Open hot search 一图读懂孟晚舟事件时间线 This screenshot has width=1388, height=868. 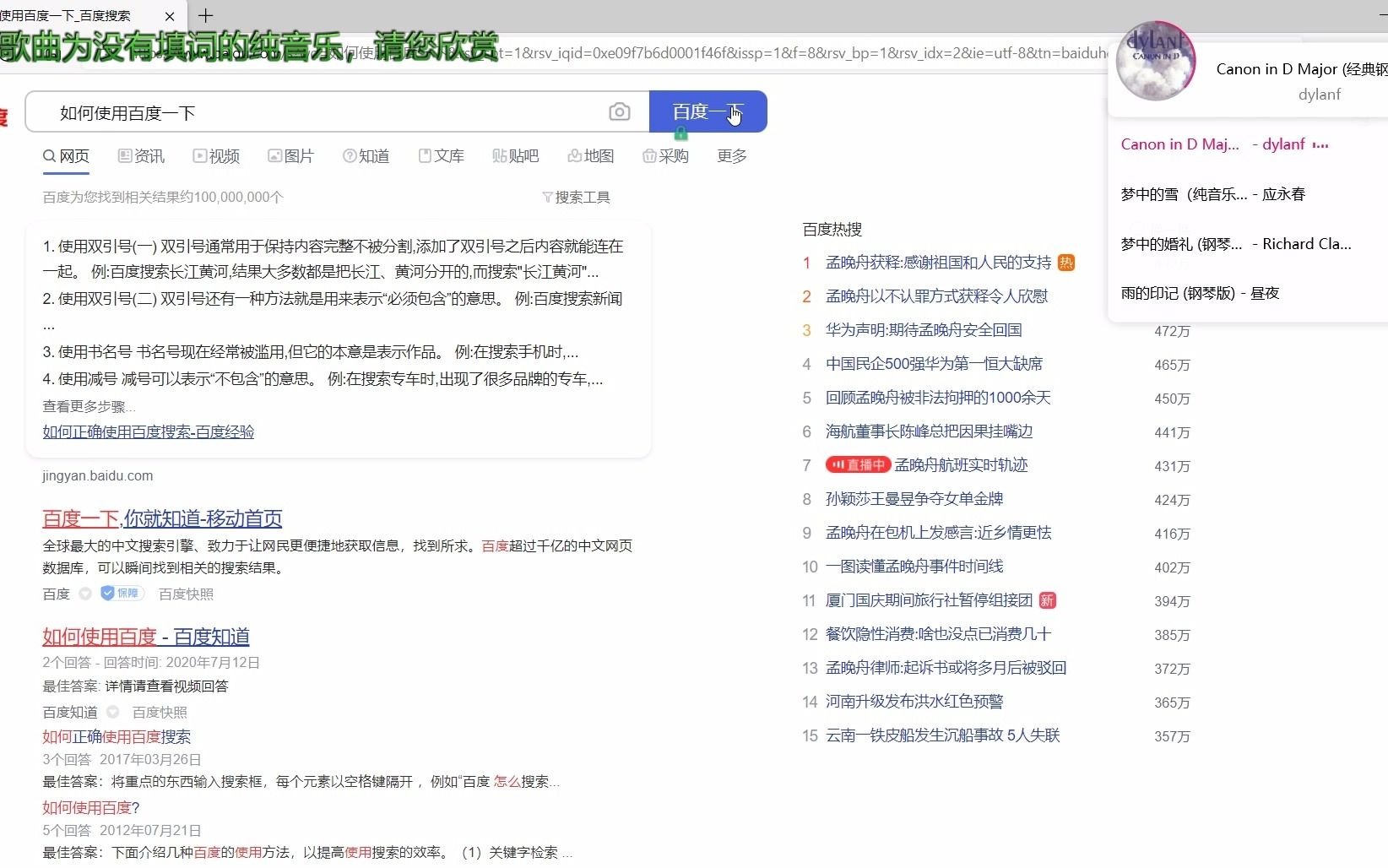coord(914,567)
